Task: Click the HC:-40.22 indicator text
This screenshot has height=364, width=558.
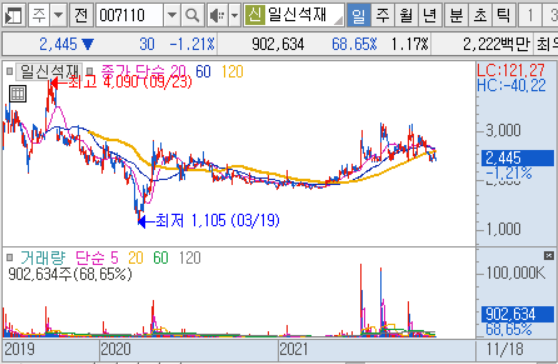Action: (511, 85)
